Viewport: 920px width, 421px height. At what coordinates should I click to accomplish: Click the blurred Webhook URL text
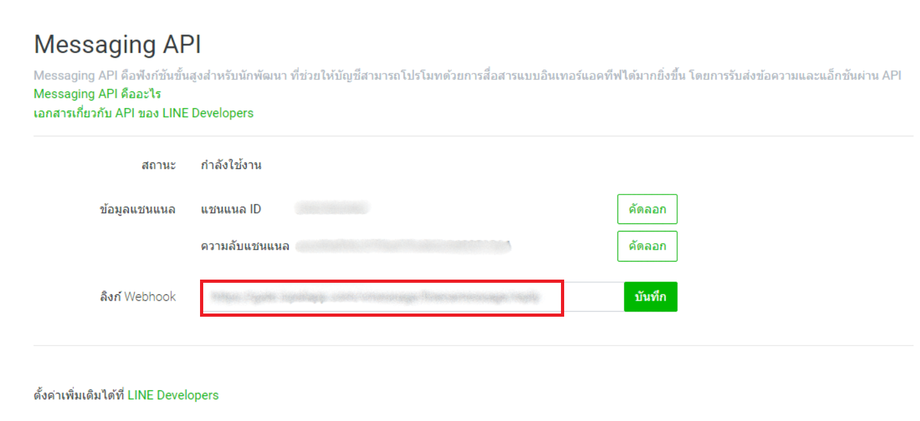point(370,297)
